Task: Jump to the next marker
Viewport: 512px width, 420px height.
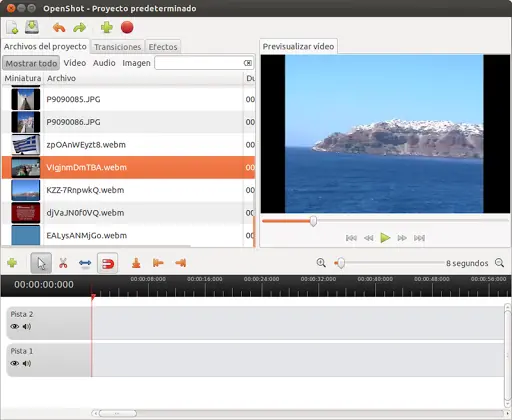Action: click(181, 263)
